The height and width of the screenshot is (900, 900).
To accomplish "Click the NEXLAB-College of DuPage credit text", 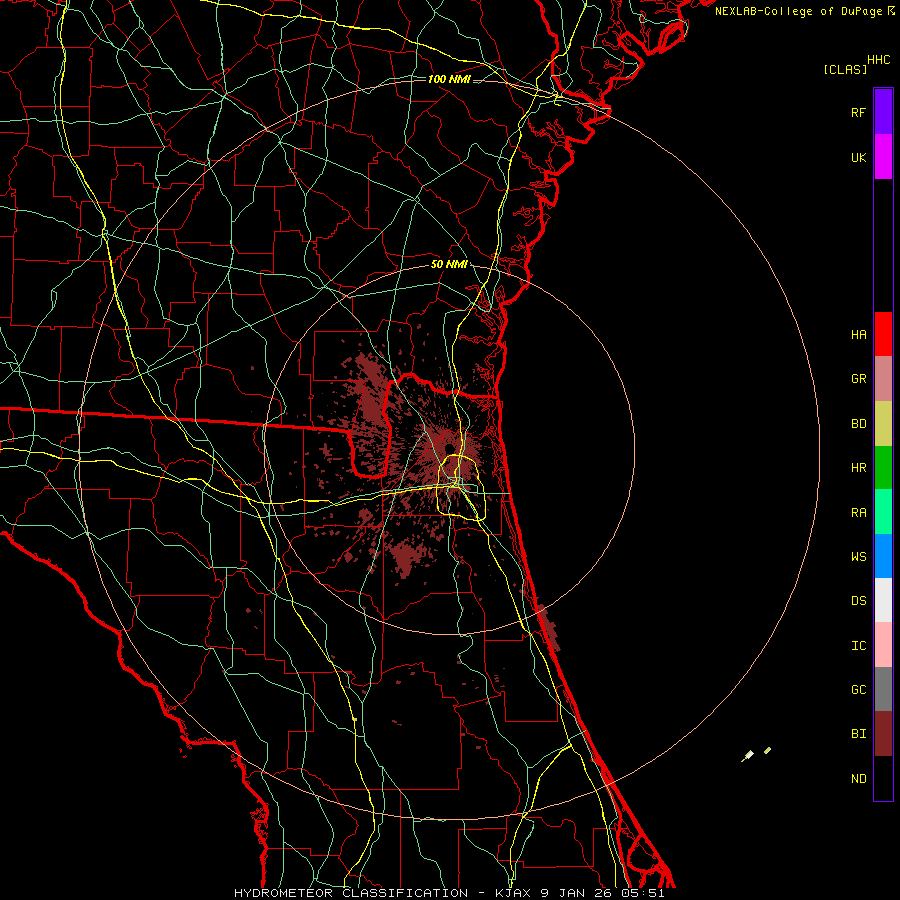I will click(798, 11).
